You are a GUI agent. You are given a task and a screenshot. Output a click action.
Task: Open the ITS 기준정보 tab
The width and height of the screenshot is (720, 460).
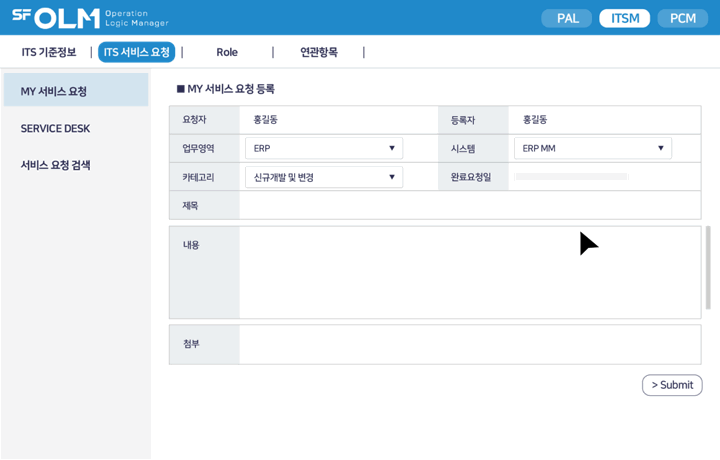click(x=49, y=52)
